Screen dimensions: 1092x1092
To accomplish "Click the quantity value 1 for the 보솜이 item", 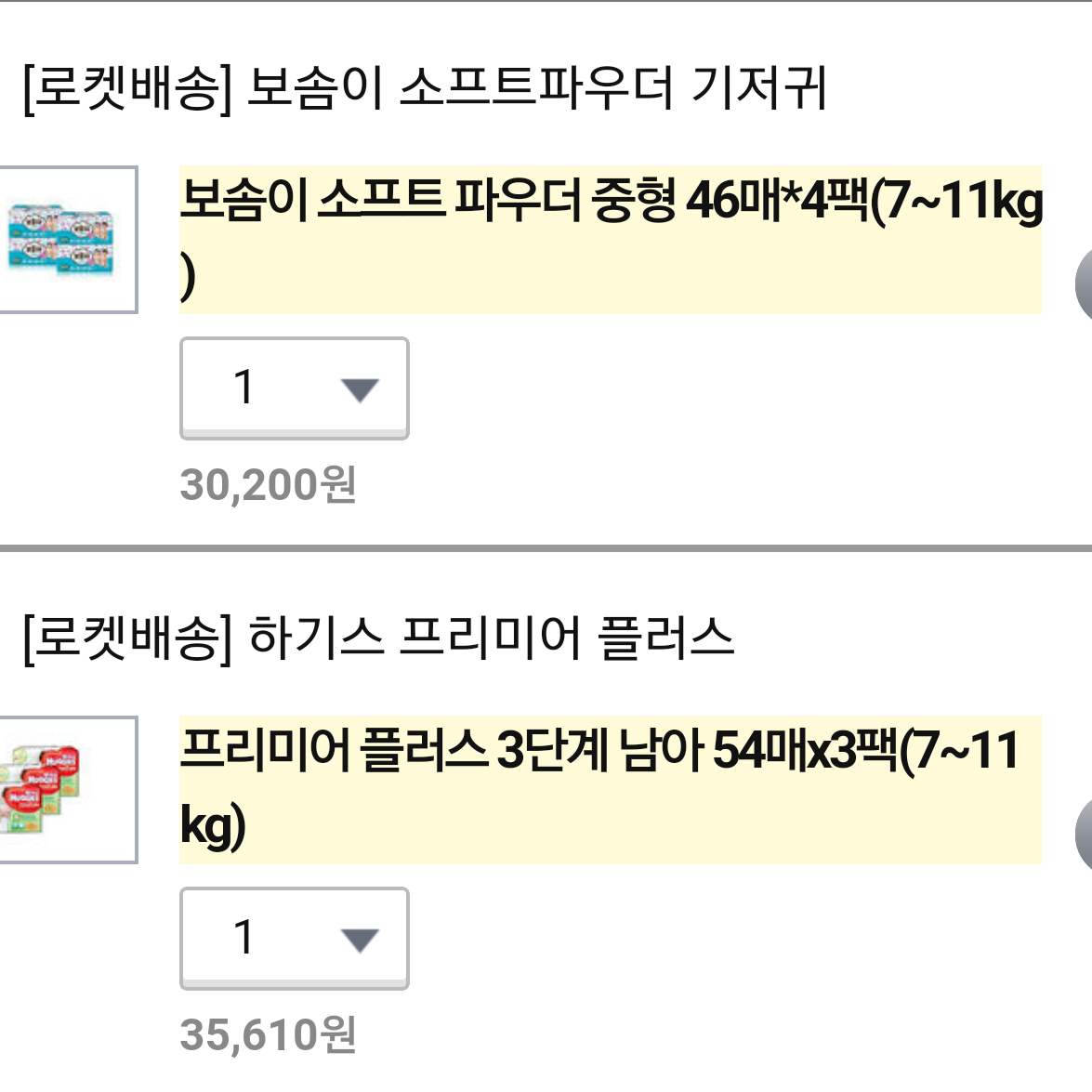I will tap(243, 387).
